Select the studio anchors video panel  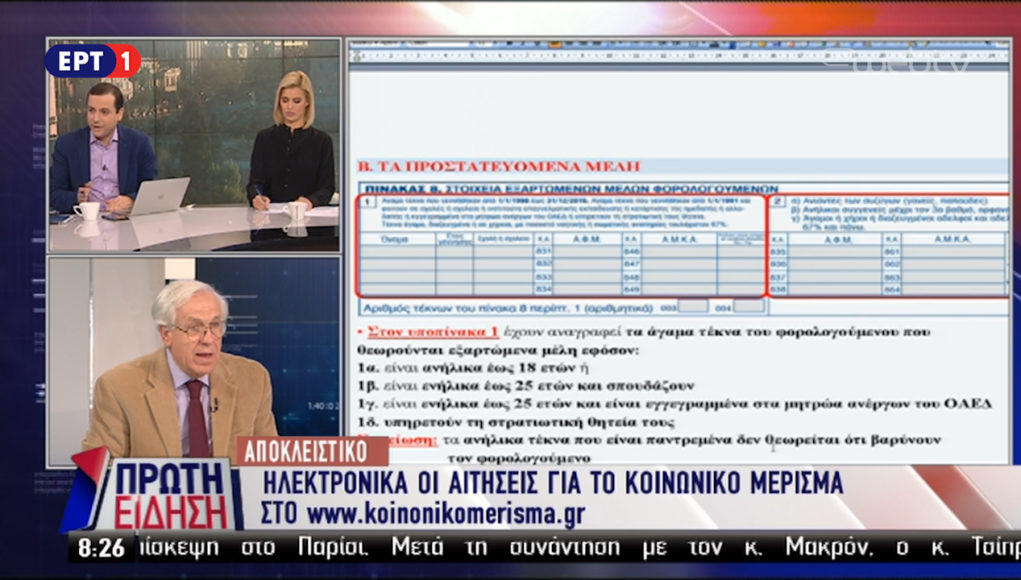click(194, 146)
